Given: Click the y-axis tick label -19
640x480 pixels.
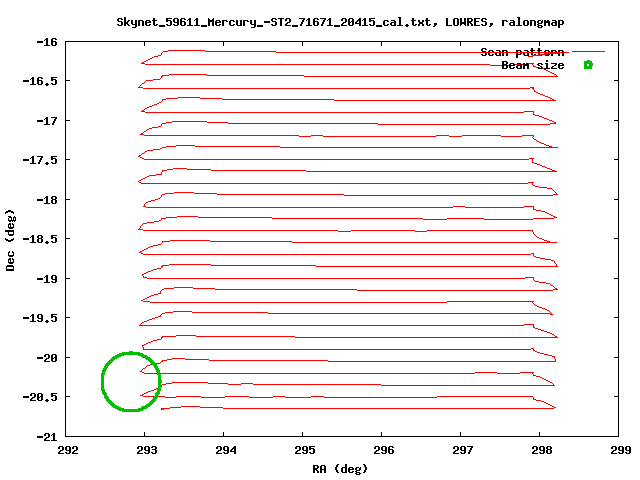Looking at the screenshot, I should tap(47, 279).
